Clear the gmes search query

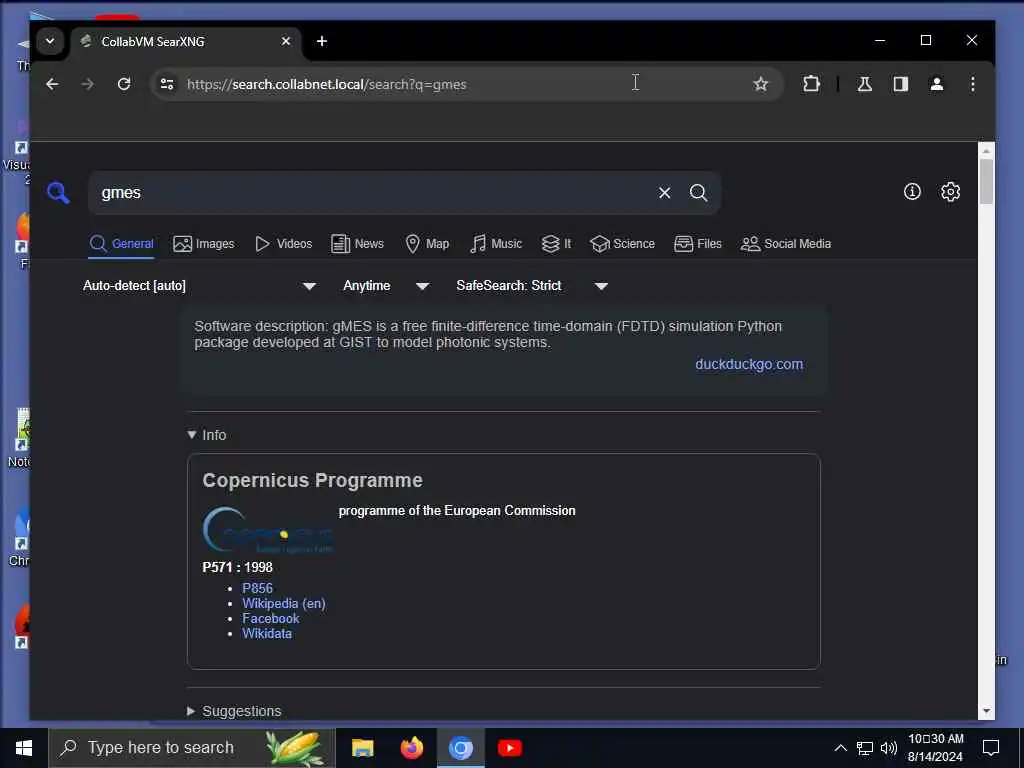pos(664,193)
